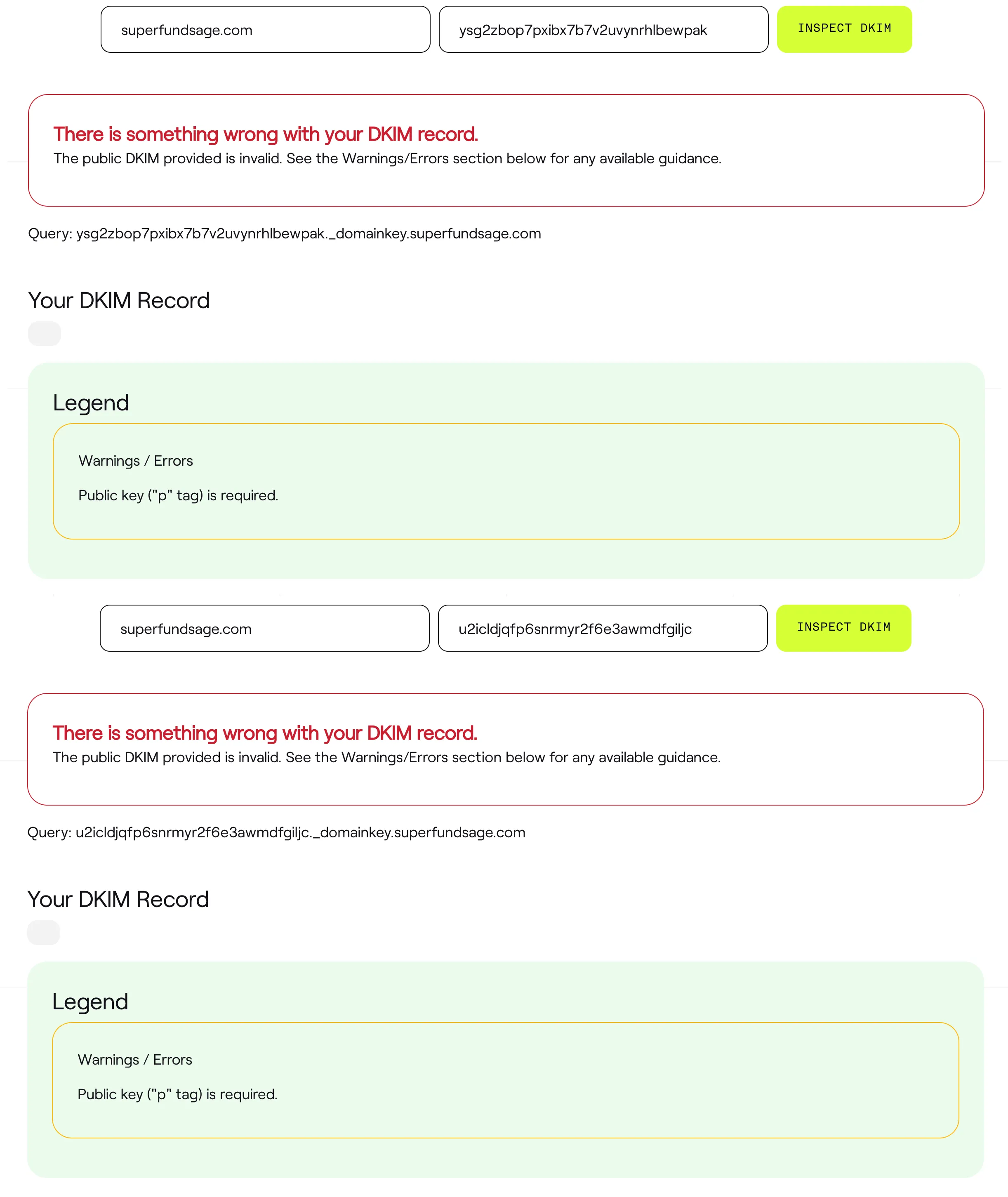Click the first 'Public key ("p" tag) is required' text
The image size is (1008, 1197).
[178, 495]
